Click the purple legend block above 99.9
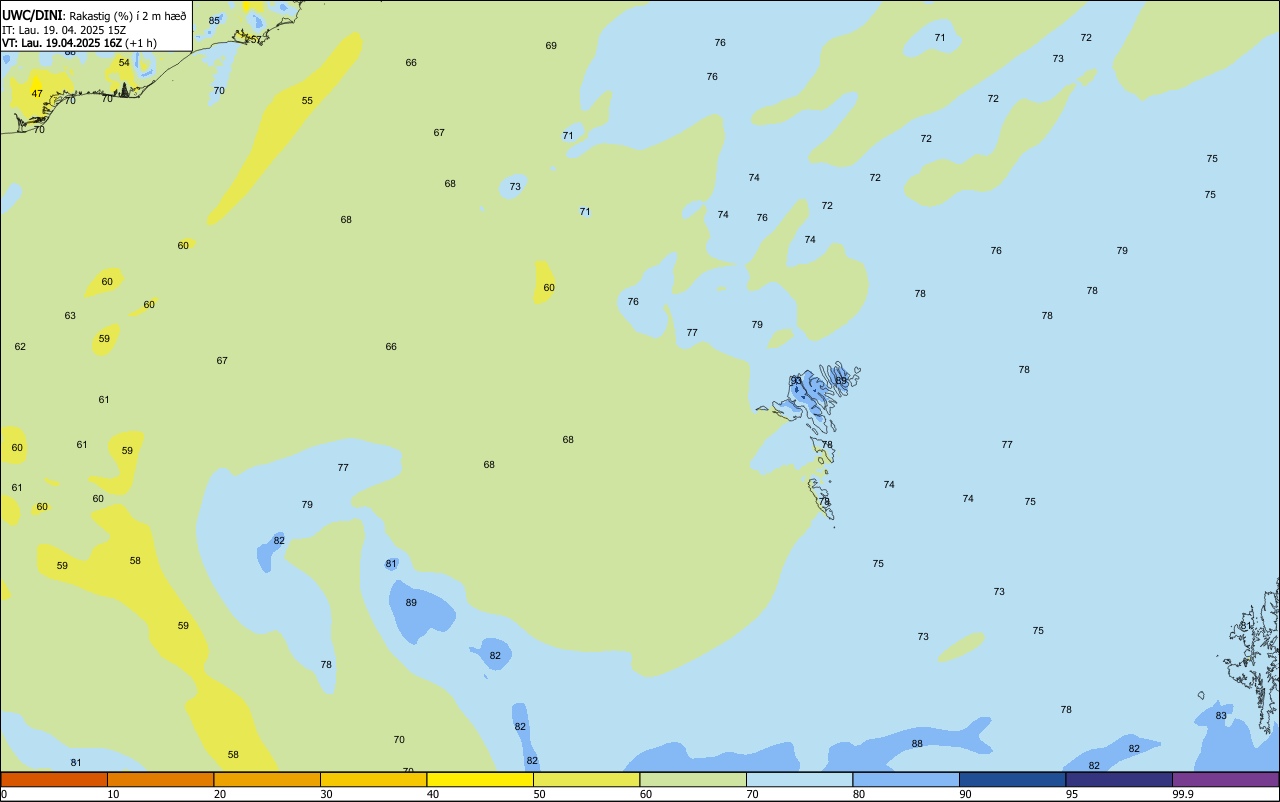 pos(1225,779)
